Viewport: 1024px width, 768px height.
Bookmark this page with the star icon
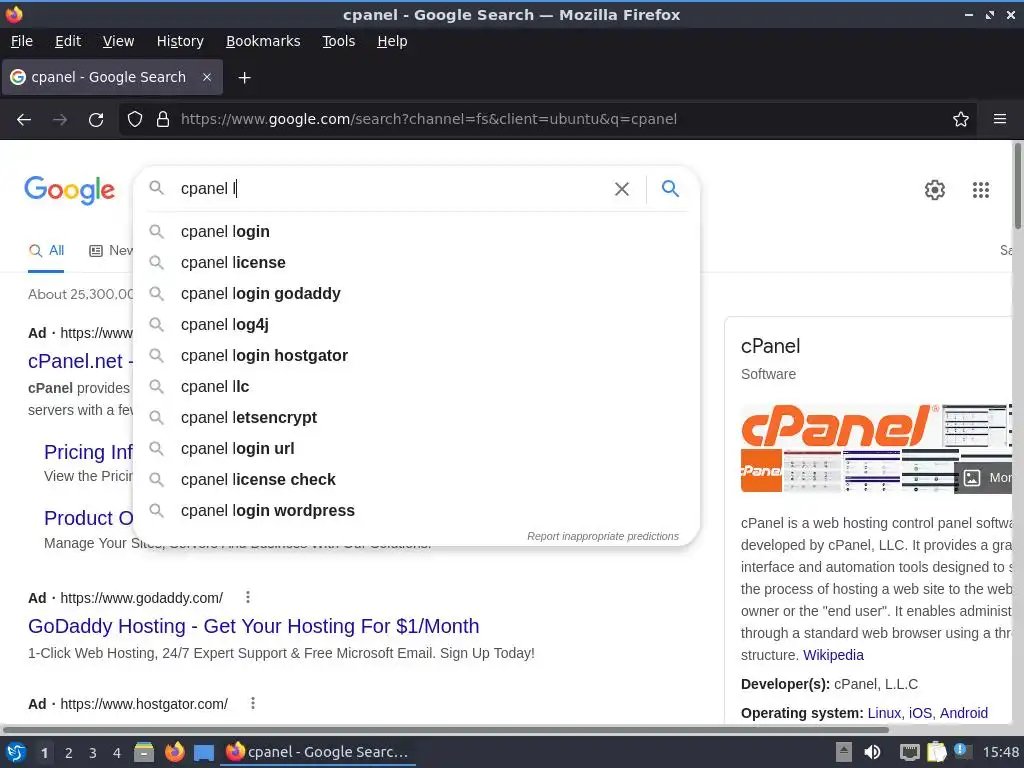pos(961,120)
